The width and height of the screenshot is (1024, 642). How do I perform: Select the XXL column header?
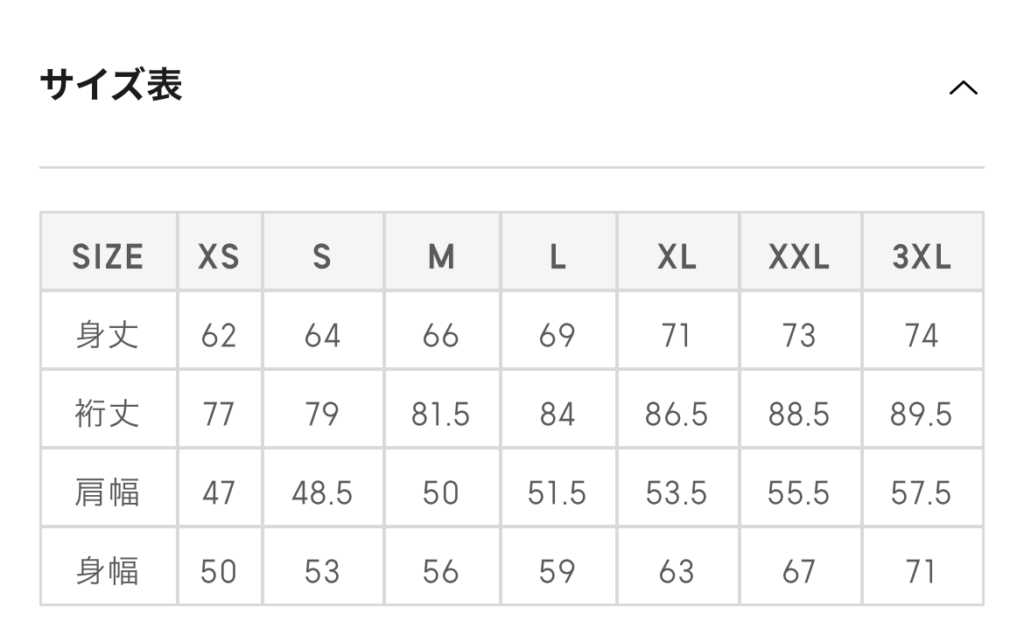pyautogui.click(x=799, y=256)
